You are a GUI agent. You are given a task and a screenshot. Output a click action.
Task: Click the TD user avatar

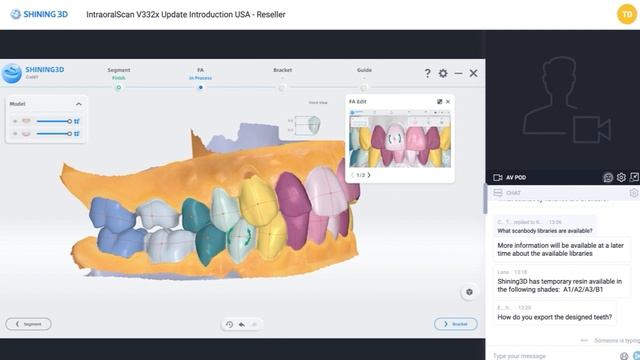coord(627,15)
